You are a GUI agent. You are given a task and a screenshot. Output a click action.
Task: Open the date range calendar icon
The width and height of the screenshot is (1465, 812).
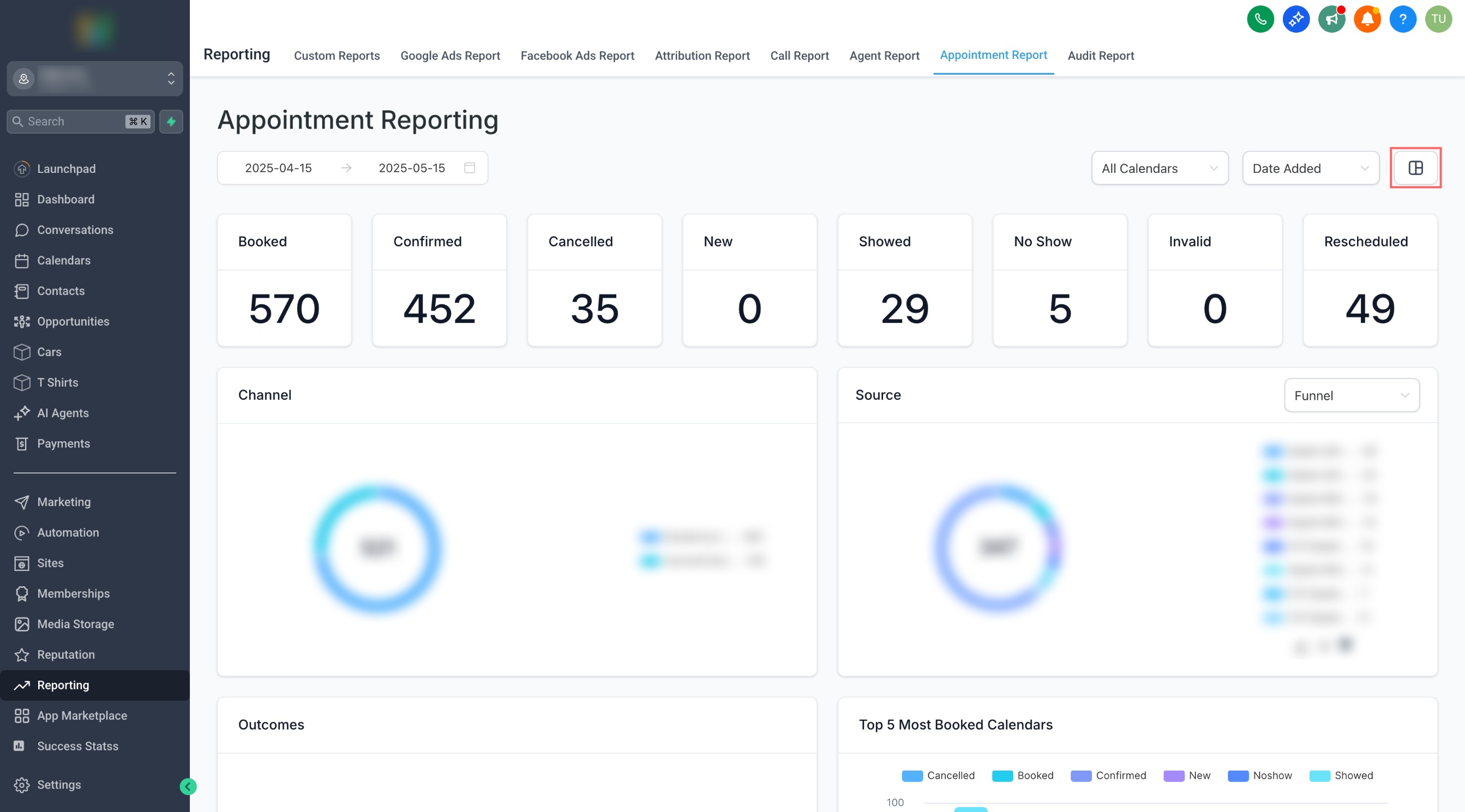pos(469,168)
